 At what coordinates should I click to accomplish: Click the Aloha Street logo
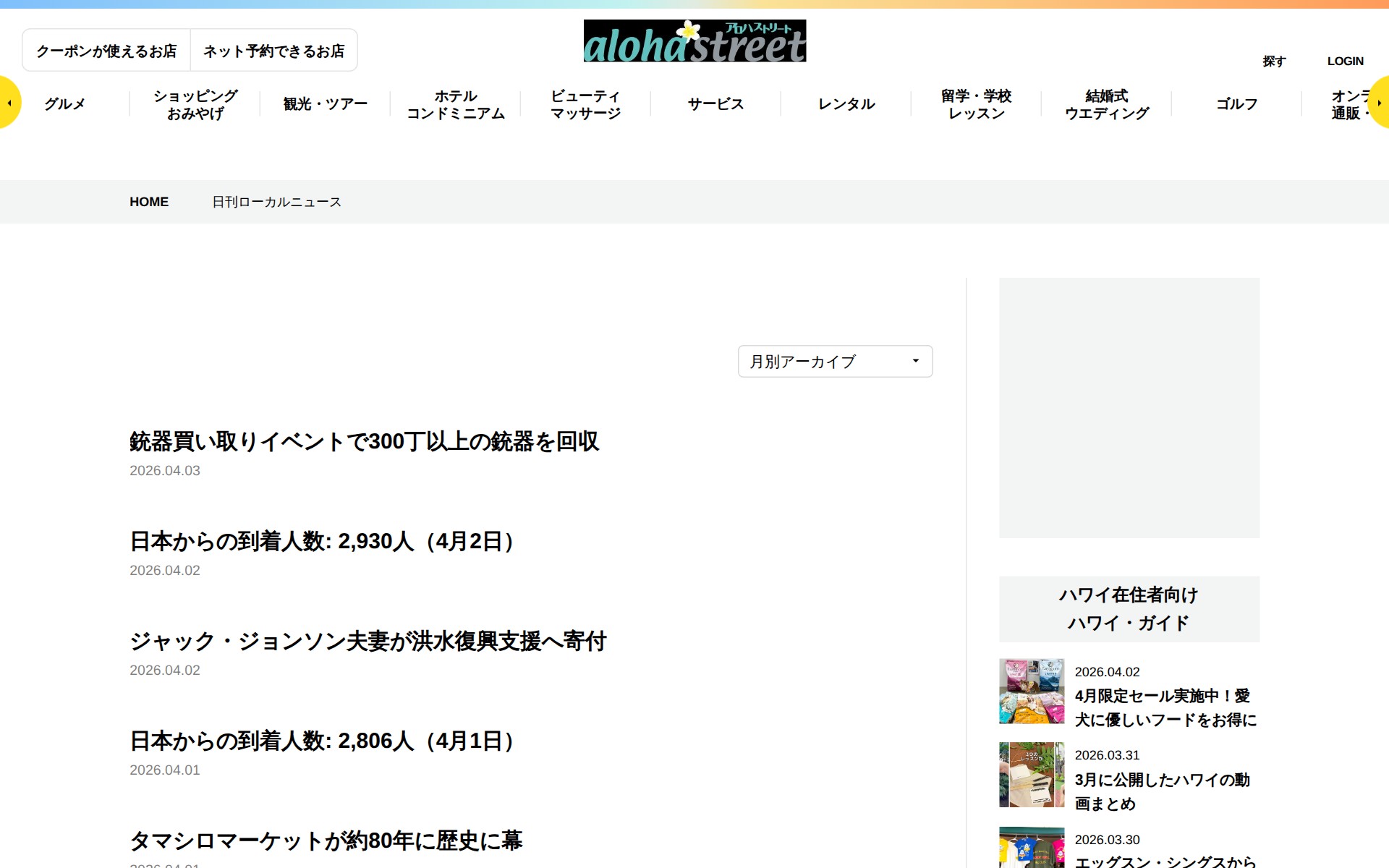coord(694,41)
